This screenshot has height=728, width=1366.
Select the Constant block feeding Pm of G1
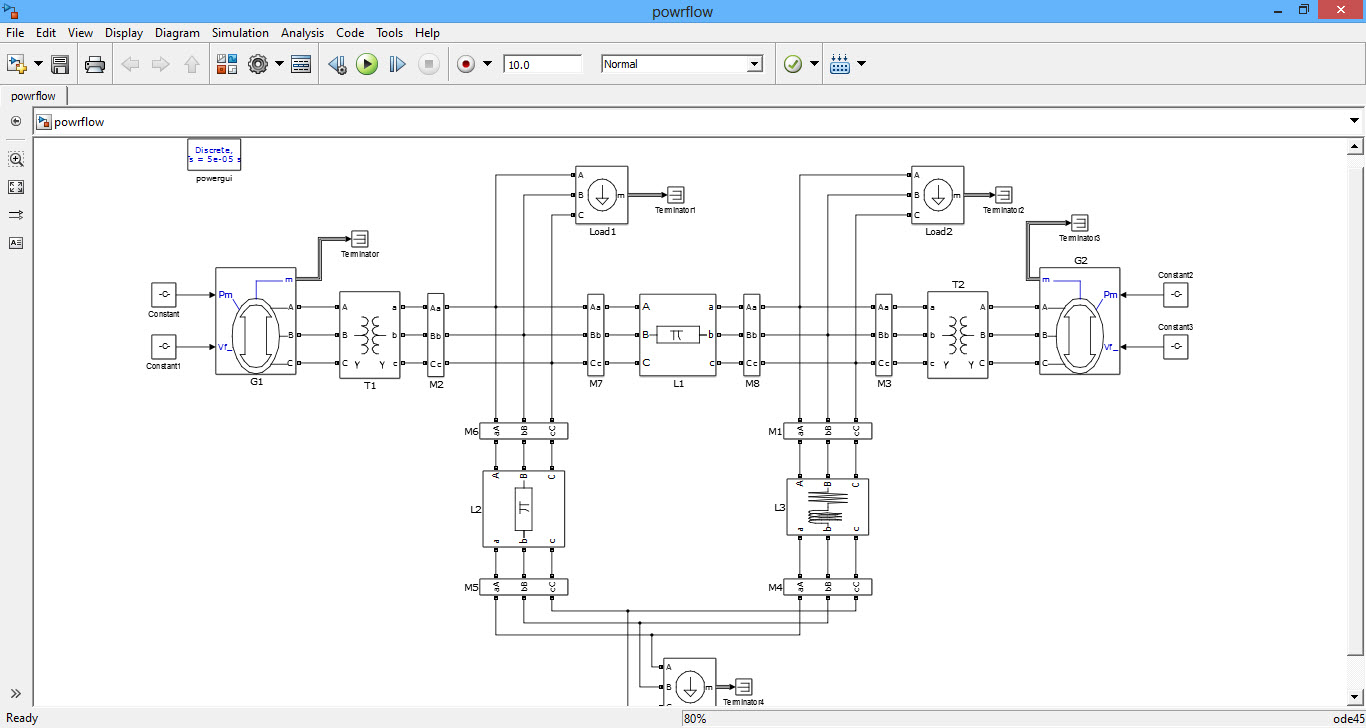point(164,295)
